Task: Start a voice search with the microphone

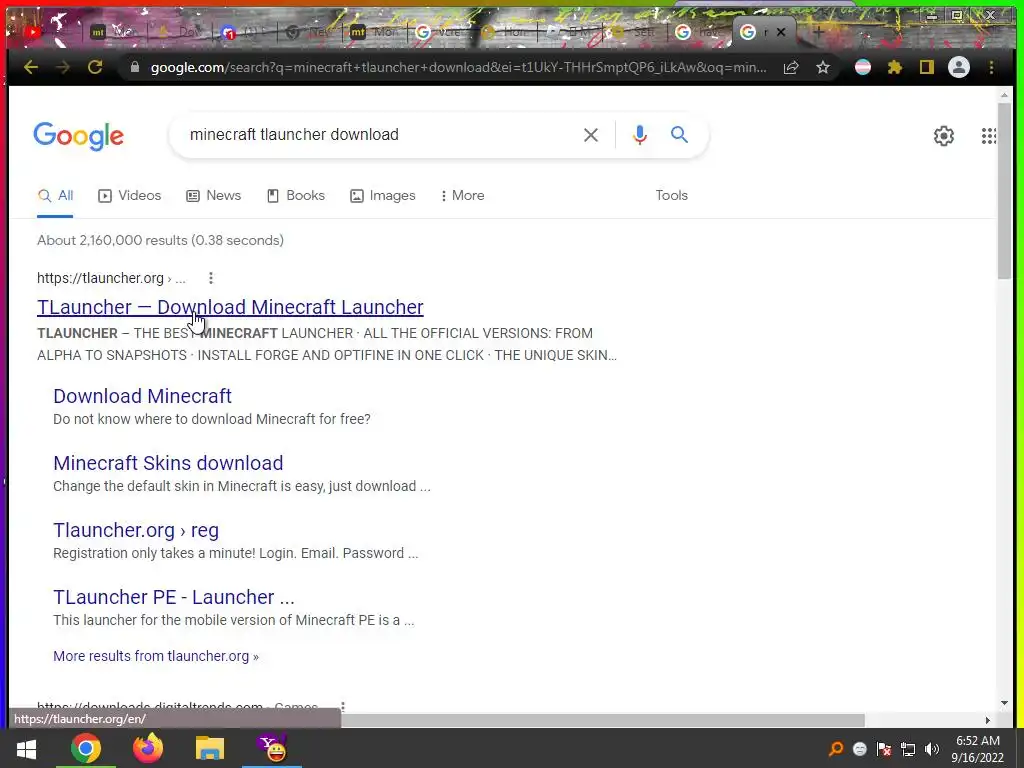Action: click(640, 135)
